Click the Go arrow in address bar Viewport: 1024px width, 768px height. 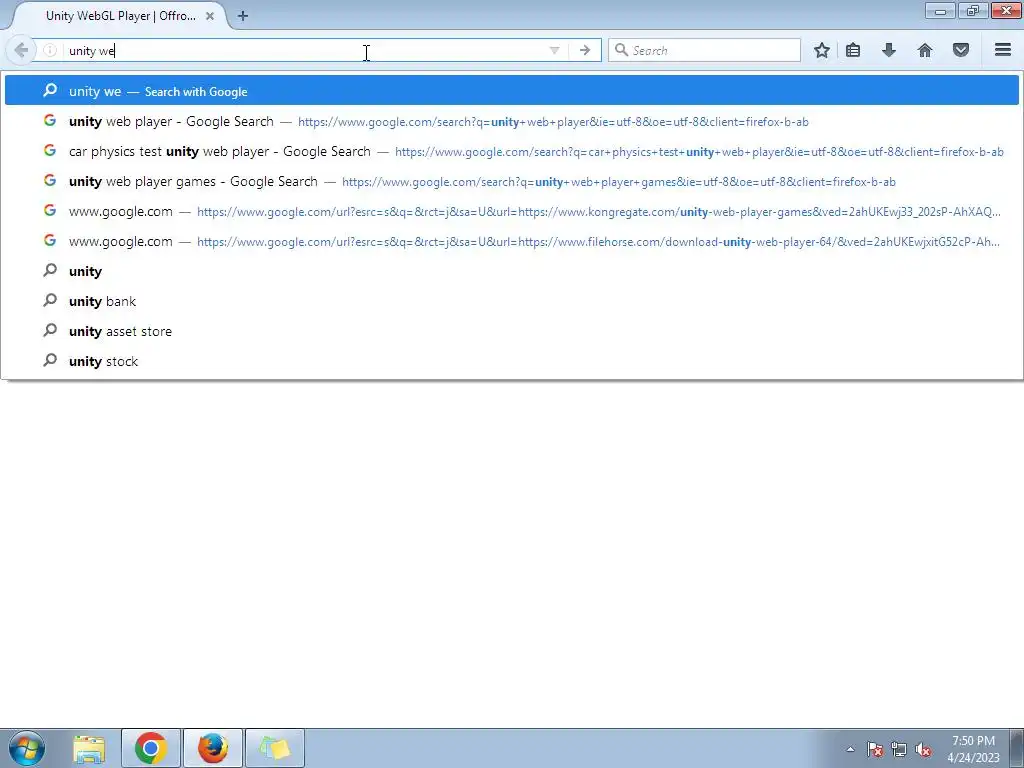(584, 50)
